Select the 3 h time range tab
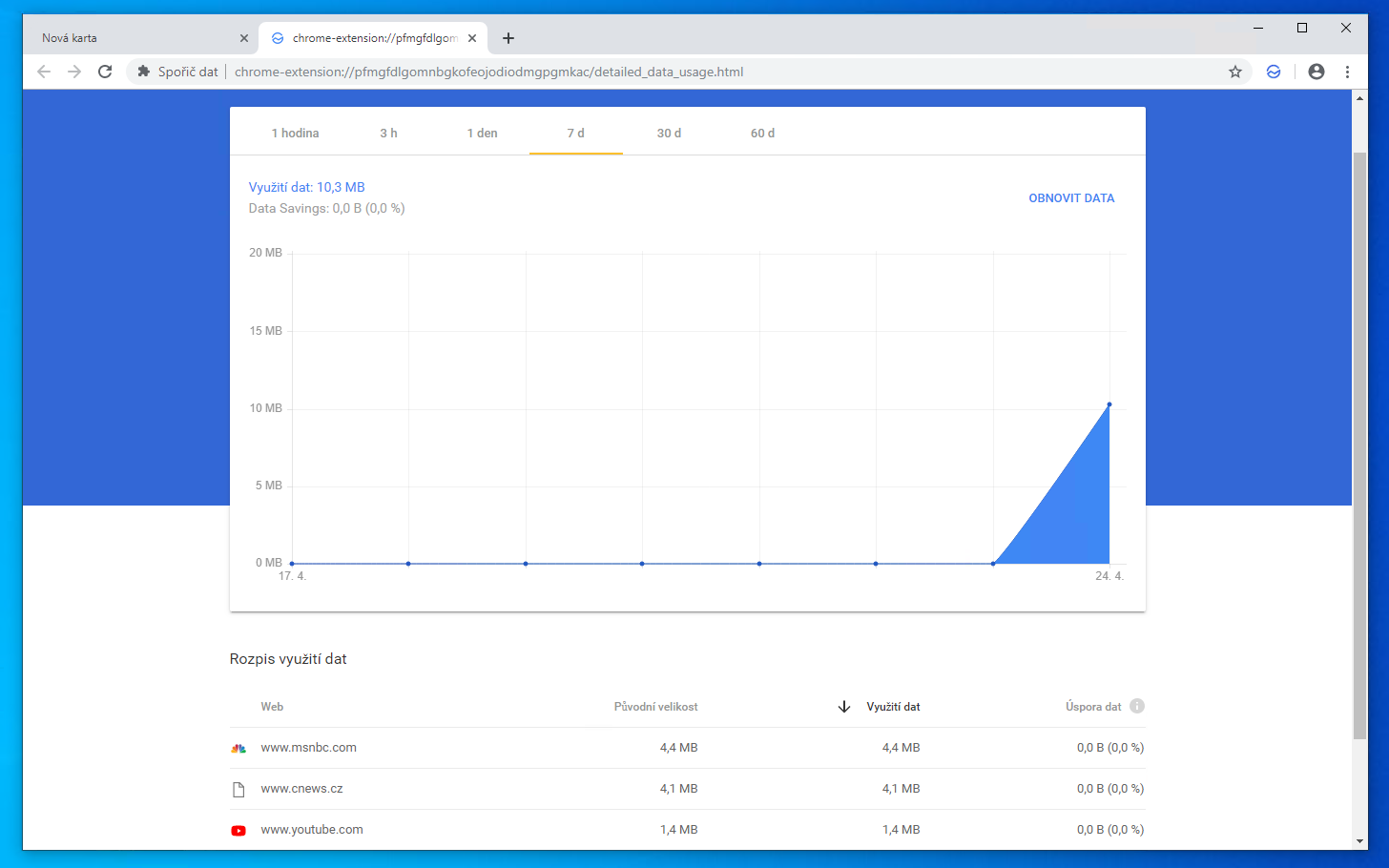Screen dimensions: 1389x868 pos(389,133)
